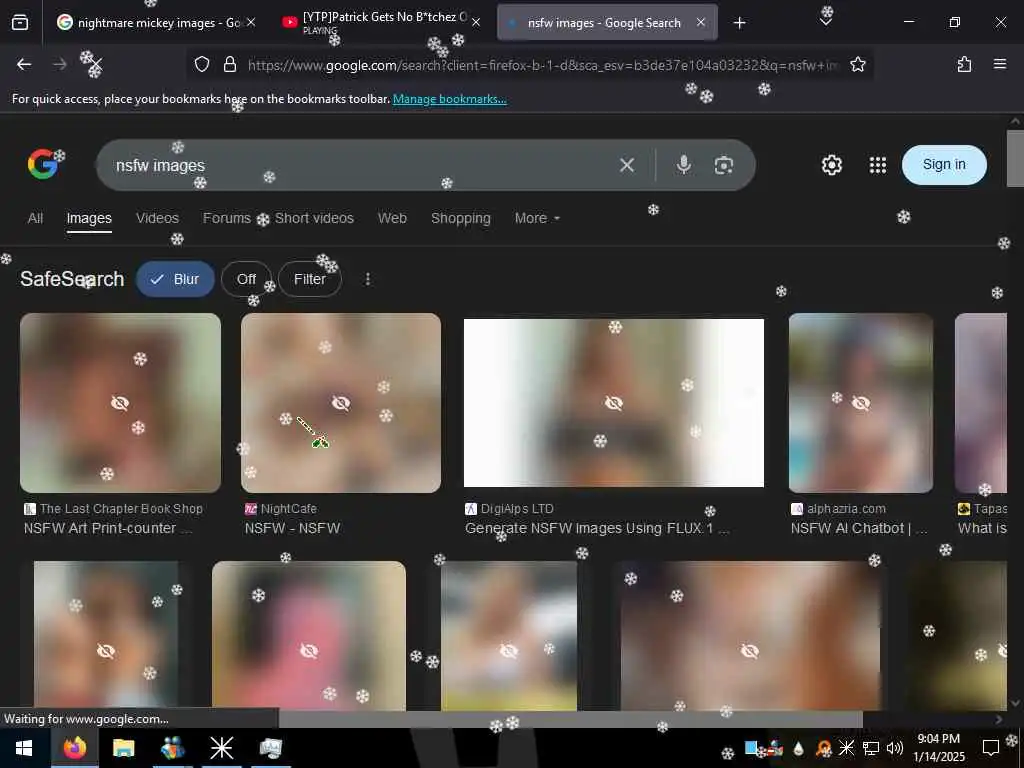Open NSFW - NSFW NightCafe result title
Viewport: 1024px width, 768px height.
(293, 528)
